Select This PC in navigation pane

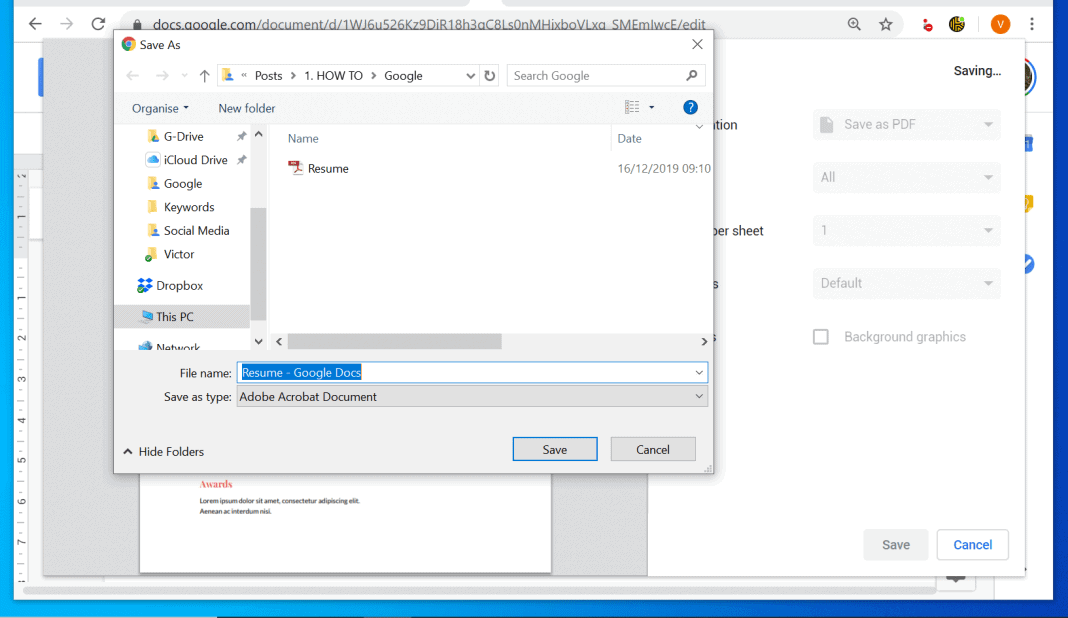[182, 317]
